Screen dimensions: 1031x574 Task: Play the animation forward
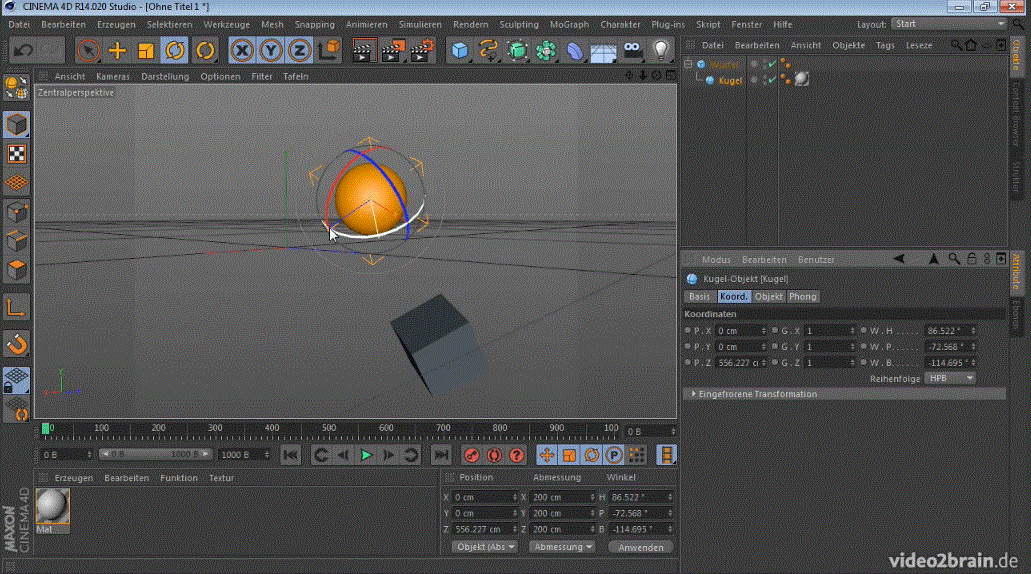click(366, 455)
